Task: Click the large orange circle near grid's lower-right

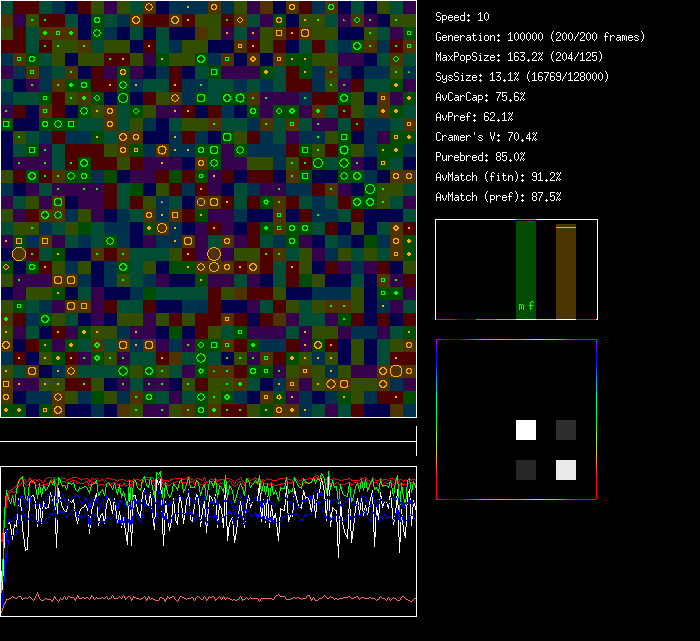Action: (396, 371)
